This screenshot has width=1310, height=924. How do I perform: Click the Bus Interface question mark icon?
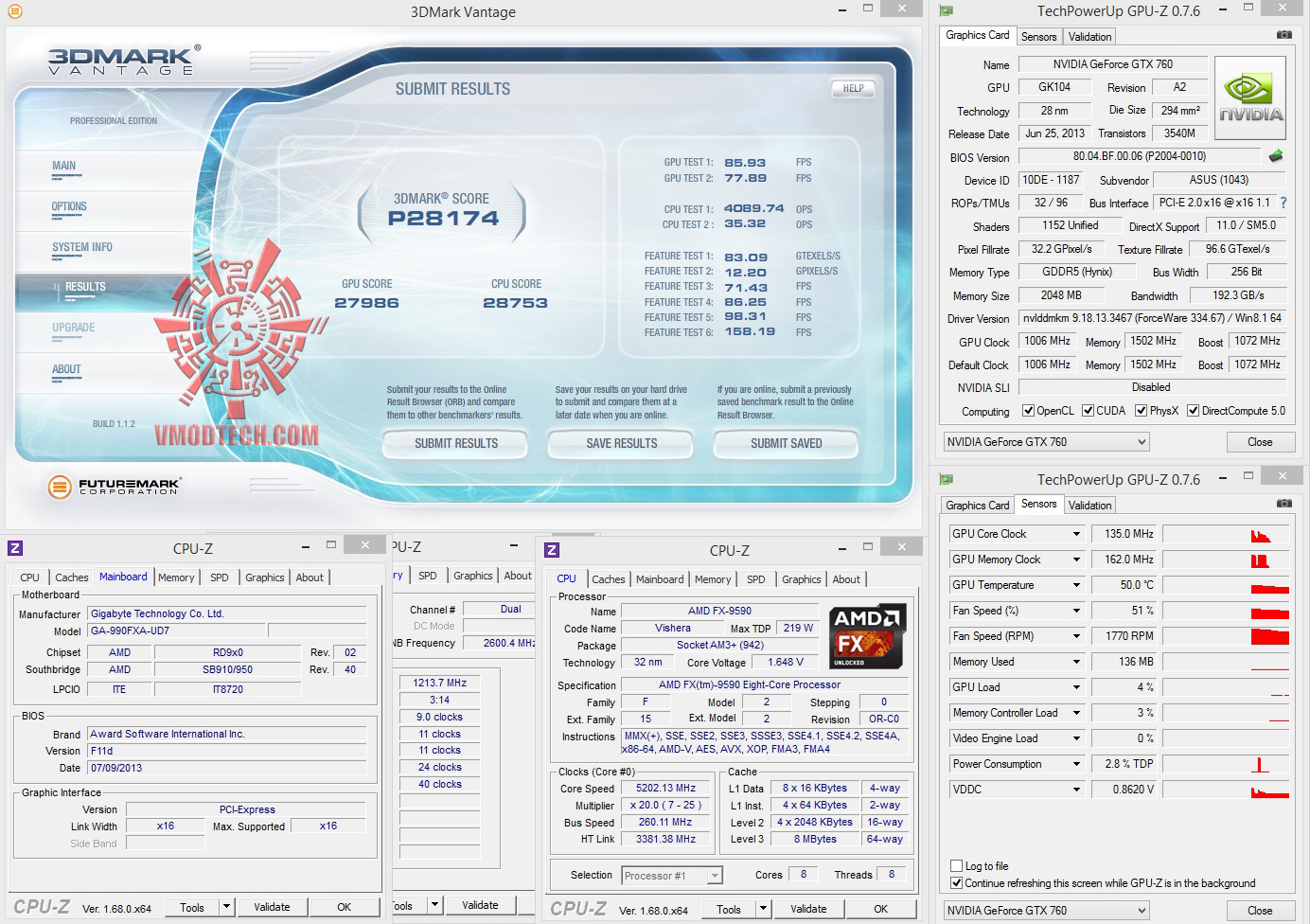pos(1283,203)
